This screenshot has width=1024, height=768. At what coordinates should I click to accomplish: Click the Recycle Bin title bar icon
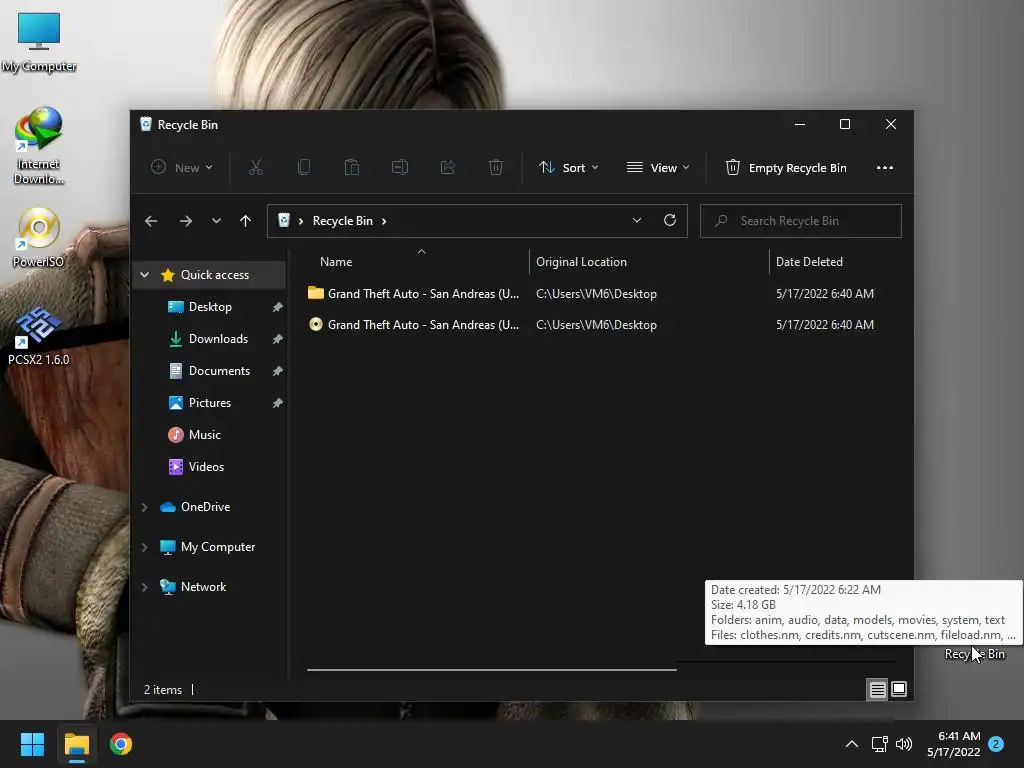click(146, 125)
